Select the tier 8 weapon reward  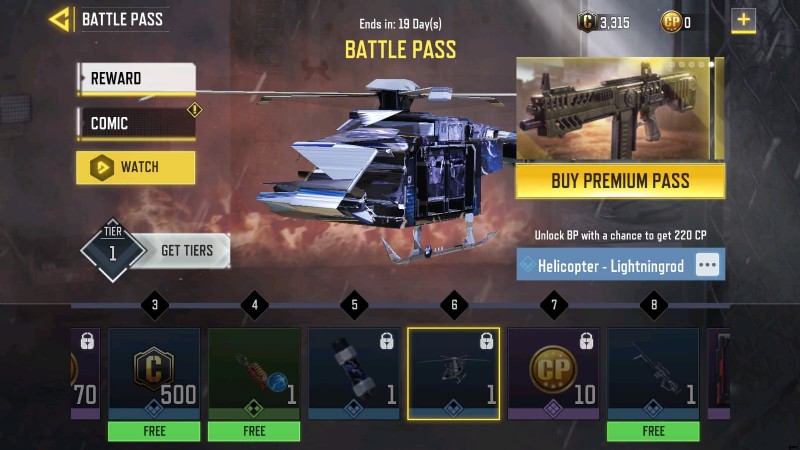[653, 374]
